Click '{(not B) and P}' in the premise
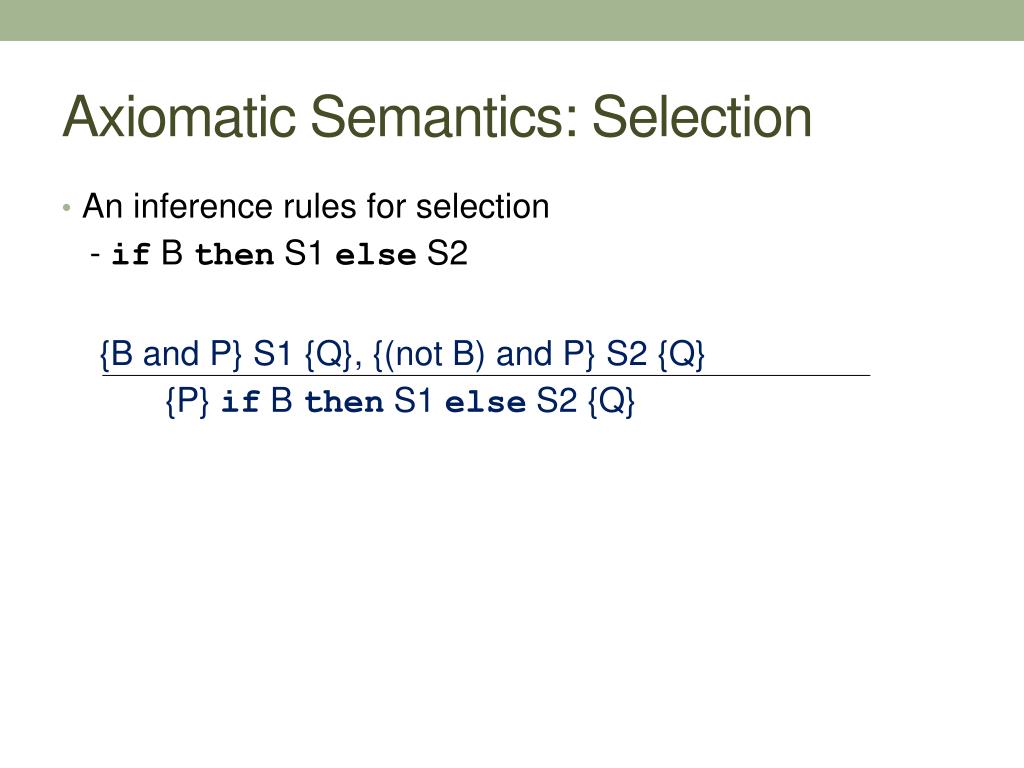Image resolution: width=1024 pixels, height=768 pixels. 484,354
